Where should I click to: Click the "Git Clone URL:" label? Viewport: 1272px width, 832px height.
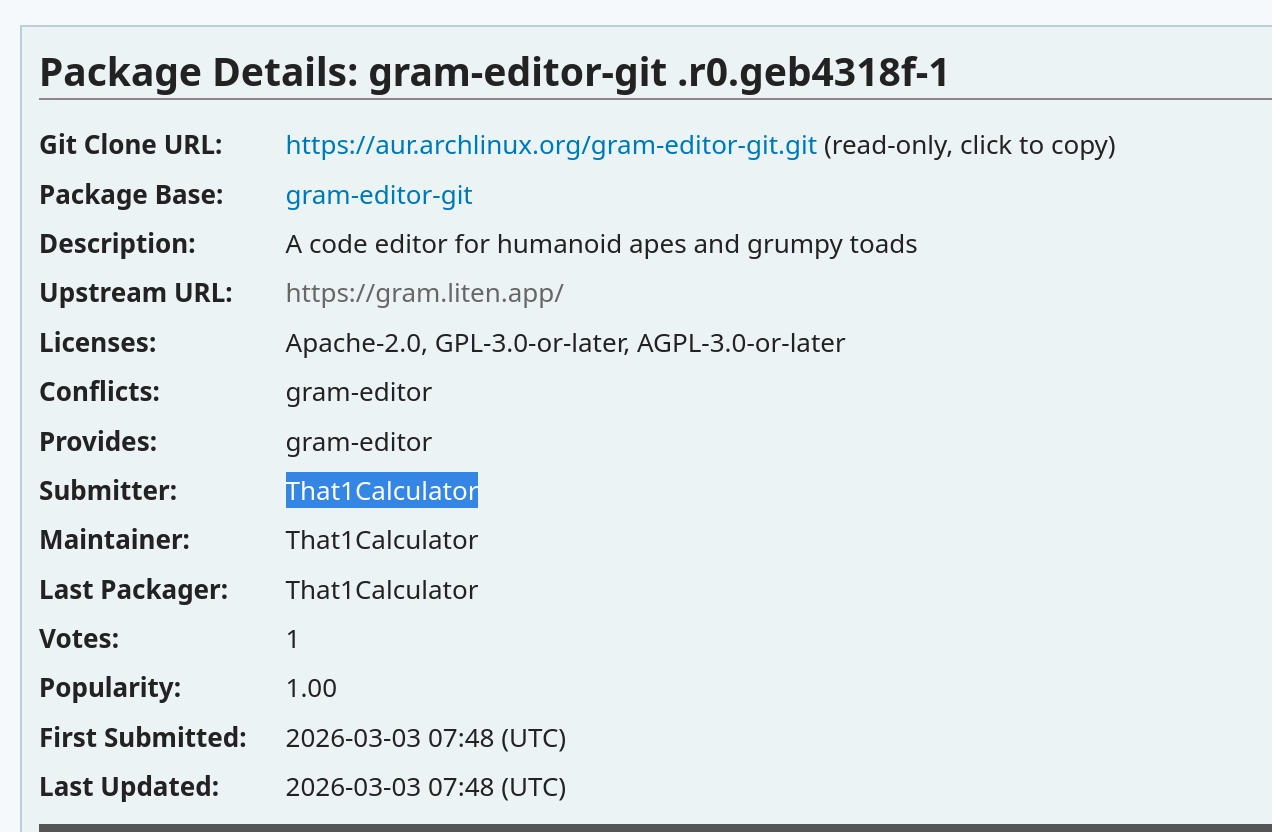coord(130,145)
